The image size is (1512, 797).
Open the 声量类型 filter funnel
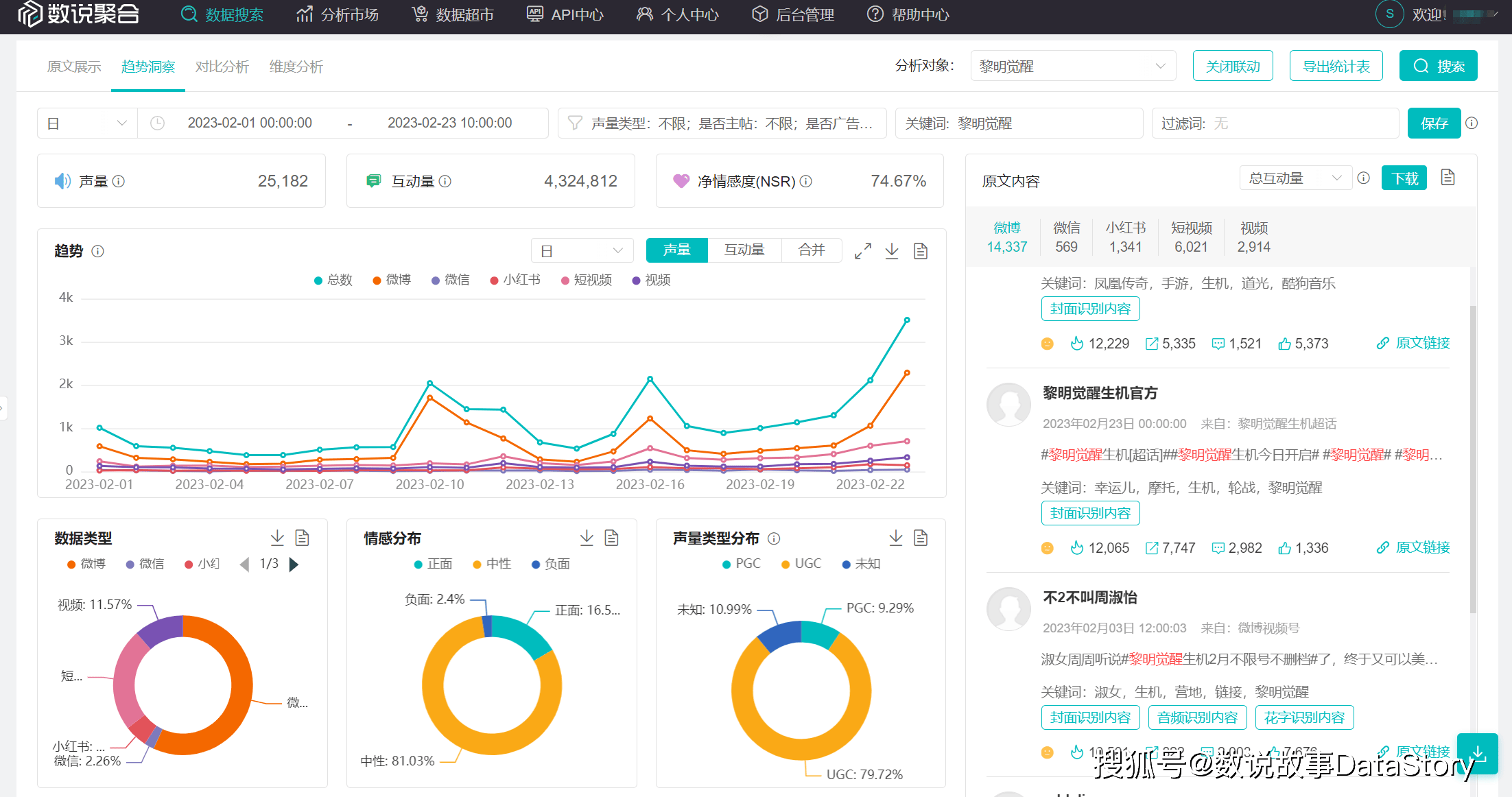[x=575, y=123]
